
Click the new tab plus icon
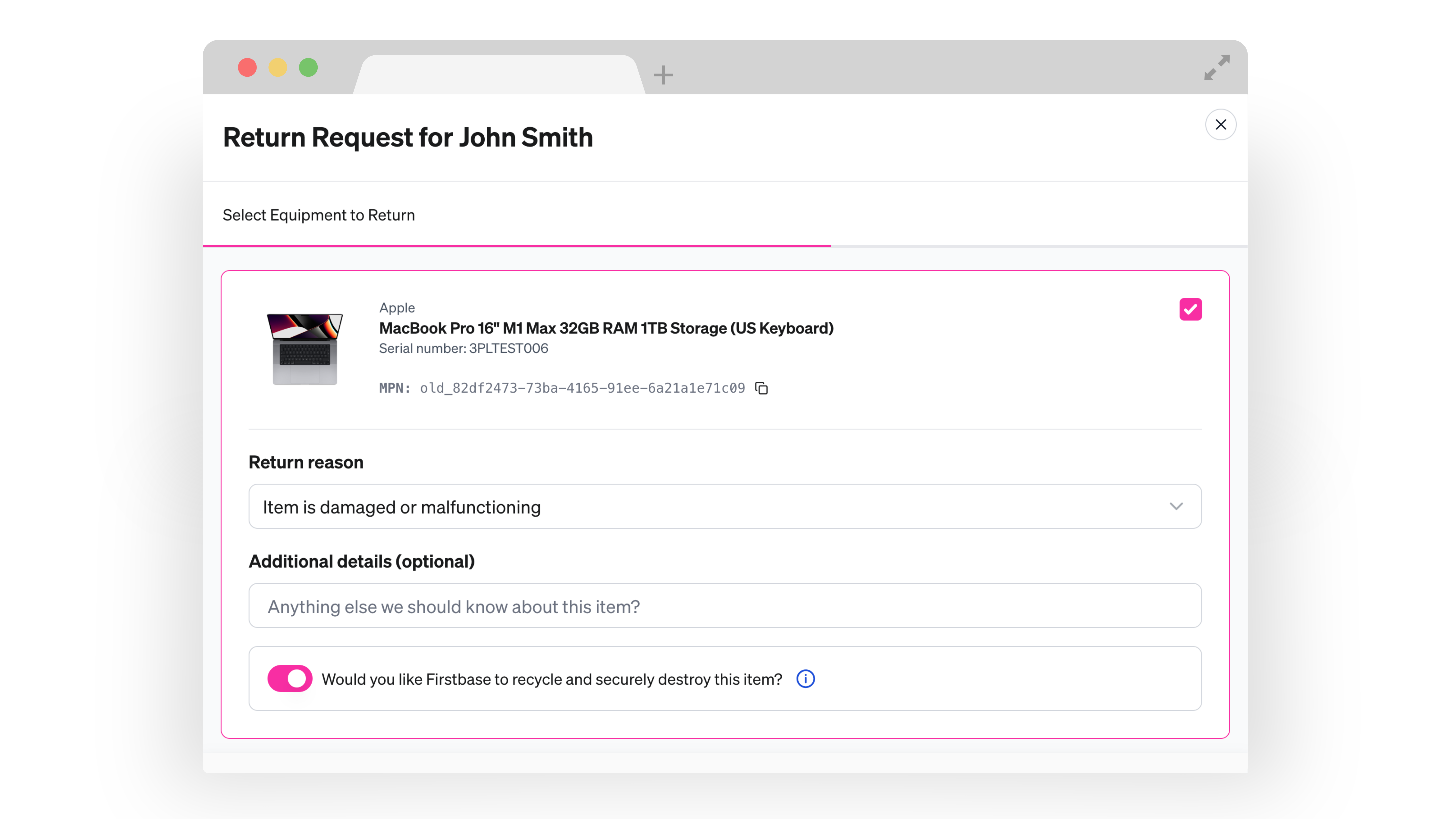click(663, 74)
